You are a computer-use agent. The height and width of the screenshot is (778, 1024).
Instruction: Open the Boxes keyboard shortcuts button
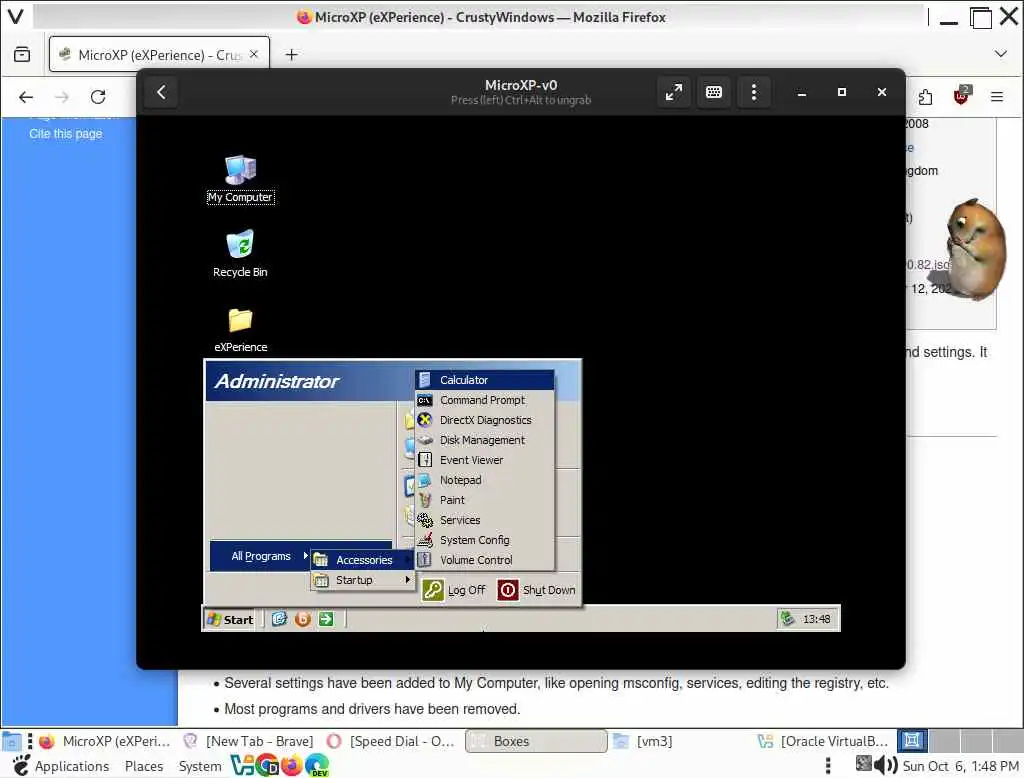click(x=714, y=92)
